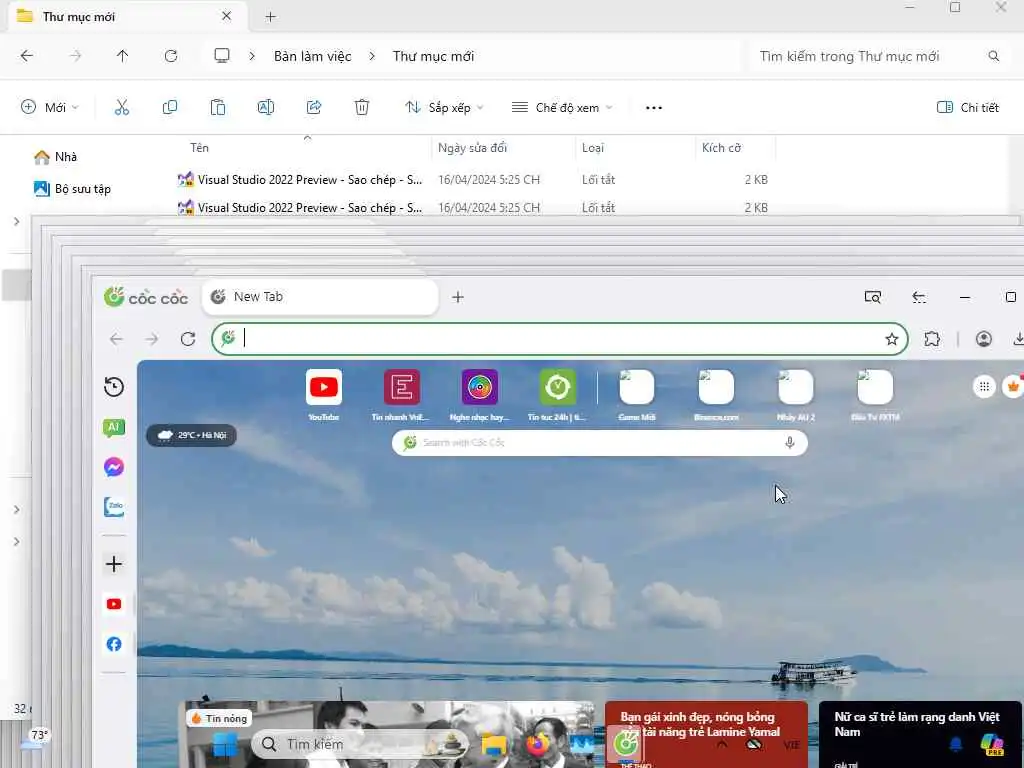Open the Nghe nhạc hay shortcut tile

click(479, 394)
